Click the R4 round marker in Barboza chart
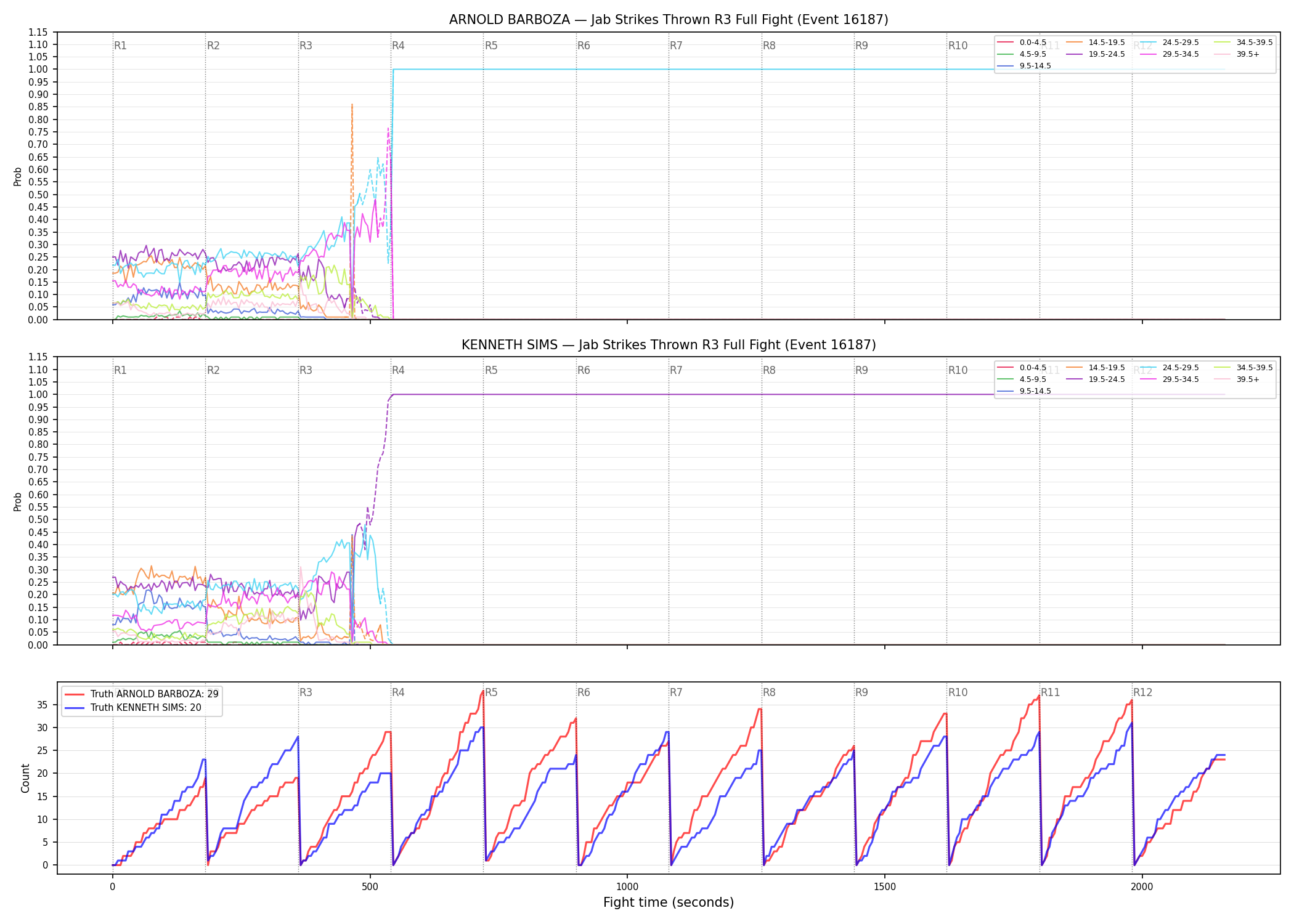This screenshot has width=1294, height=924. pos(398,46)
